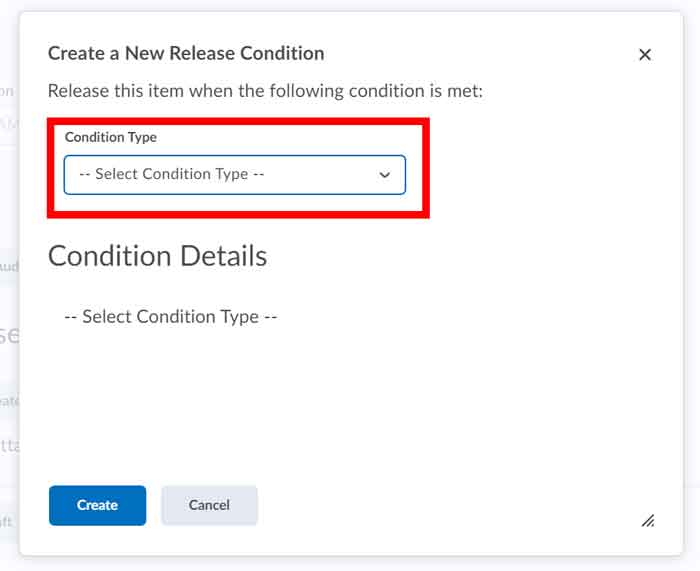Viewport: 700px width, 571px height.
Task: Click the 'Condition Details' heading
Action: coord(157,256)
